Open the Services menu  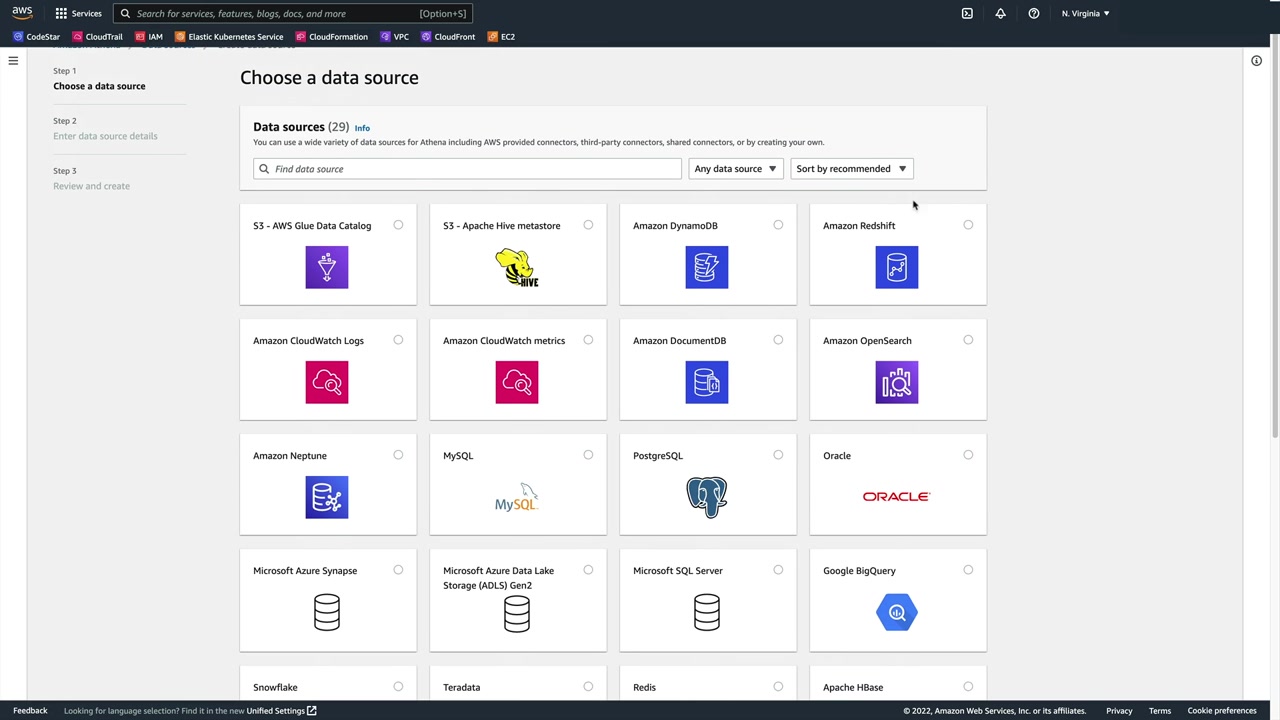click(x=78, y=14)
